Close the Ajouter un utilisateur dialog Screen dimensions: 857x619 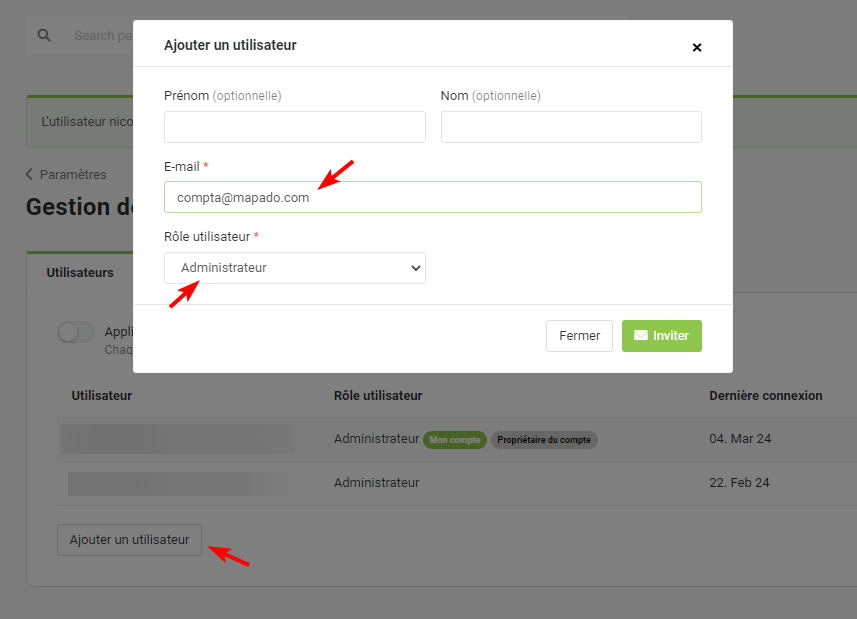point(697,47)
